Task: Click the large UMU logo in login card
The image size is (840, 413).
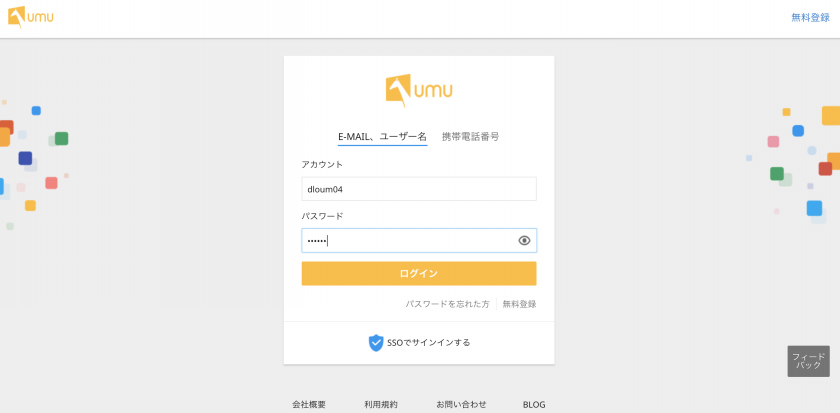Action: tap(419, 90)
